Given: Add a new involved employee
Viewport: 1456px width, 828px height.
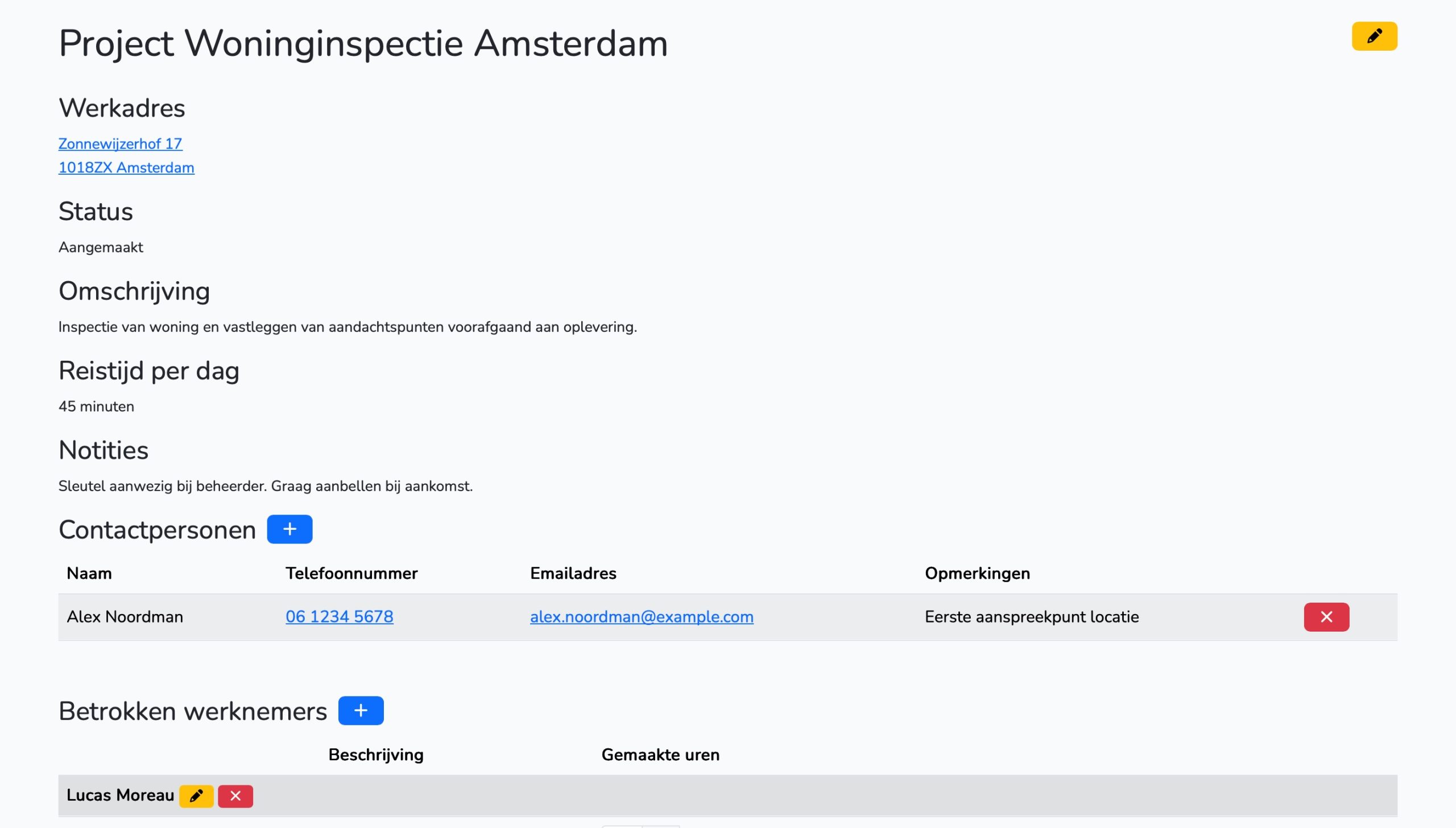Looking at the screenshot, I should (x=361, y=710).
